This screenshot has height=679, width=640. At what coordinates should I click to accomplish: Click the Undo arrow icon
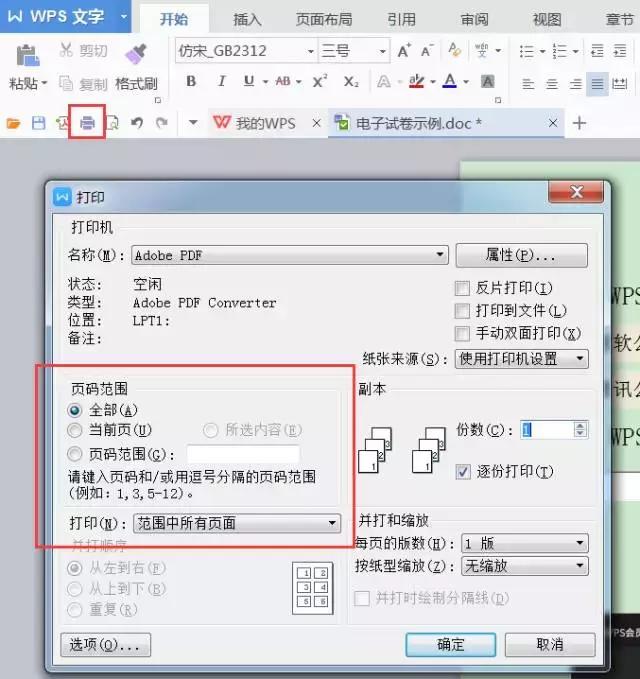pyautogui.click(x=137, y=123)
